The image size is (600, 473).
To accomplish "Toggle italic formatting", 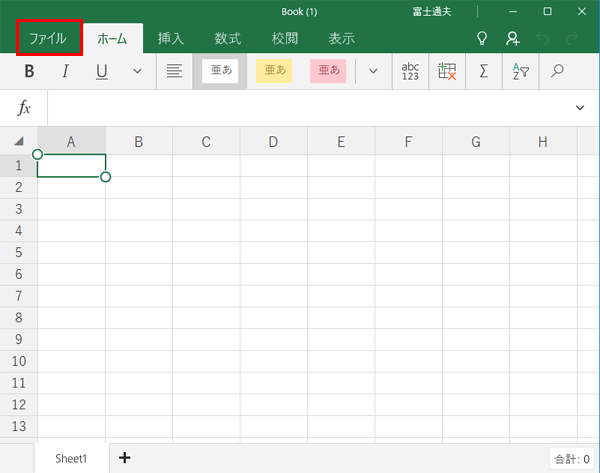I will [65, 71].
